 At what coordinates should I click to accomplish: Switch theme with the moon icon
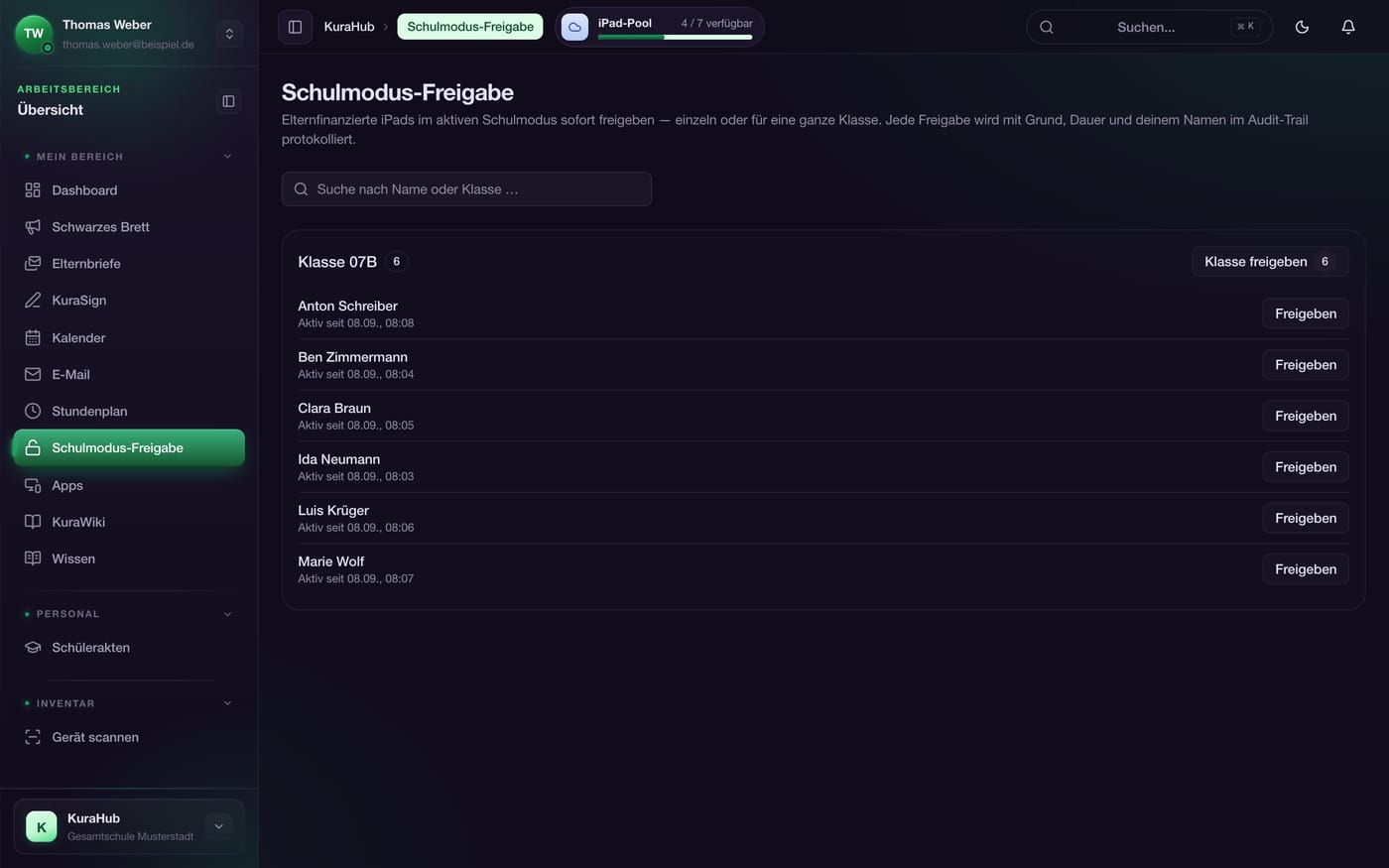(1302, 27)
